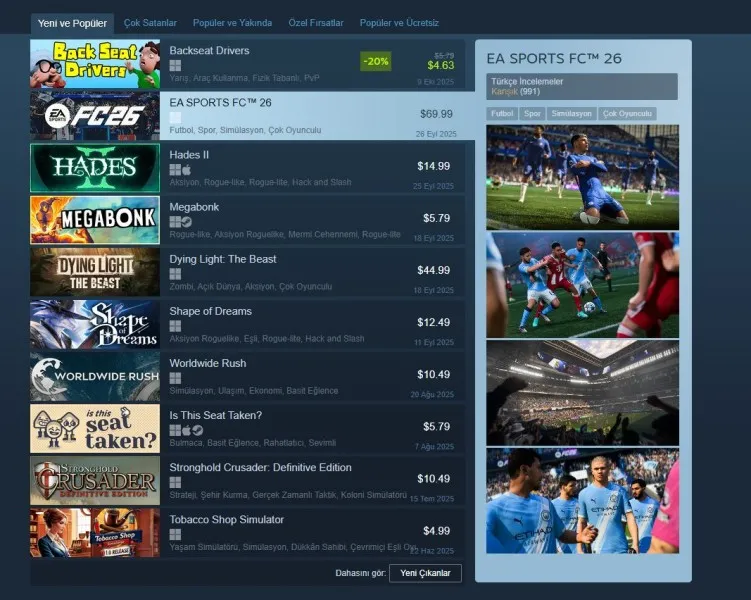Click the Worldwide Rush capsule image

(95, 377)
